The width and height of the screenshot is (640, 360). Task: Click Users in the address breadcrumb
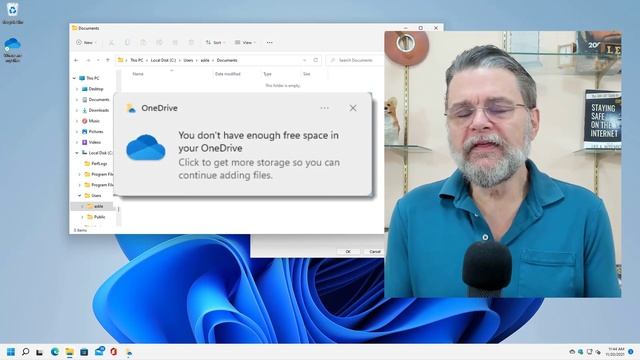[188, 60]
